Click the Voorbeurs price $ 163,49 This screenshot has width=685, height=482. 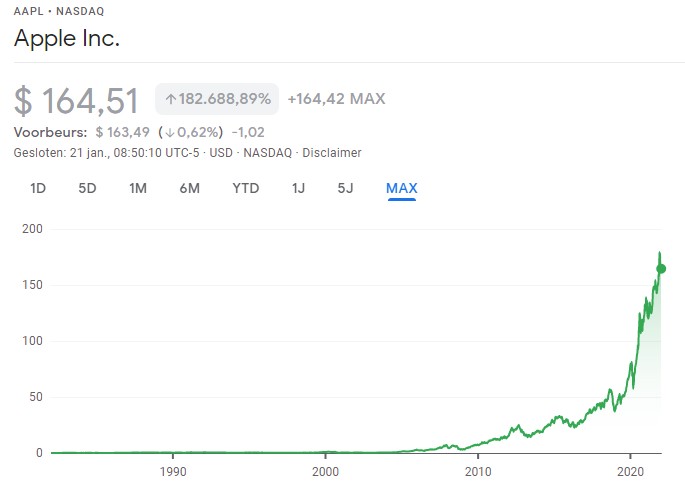point(122,132)
